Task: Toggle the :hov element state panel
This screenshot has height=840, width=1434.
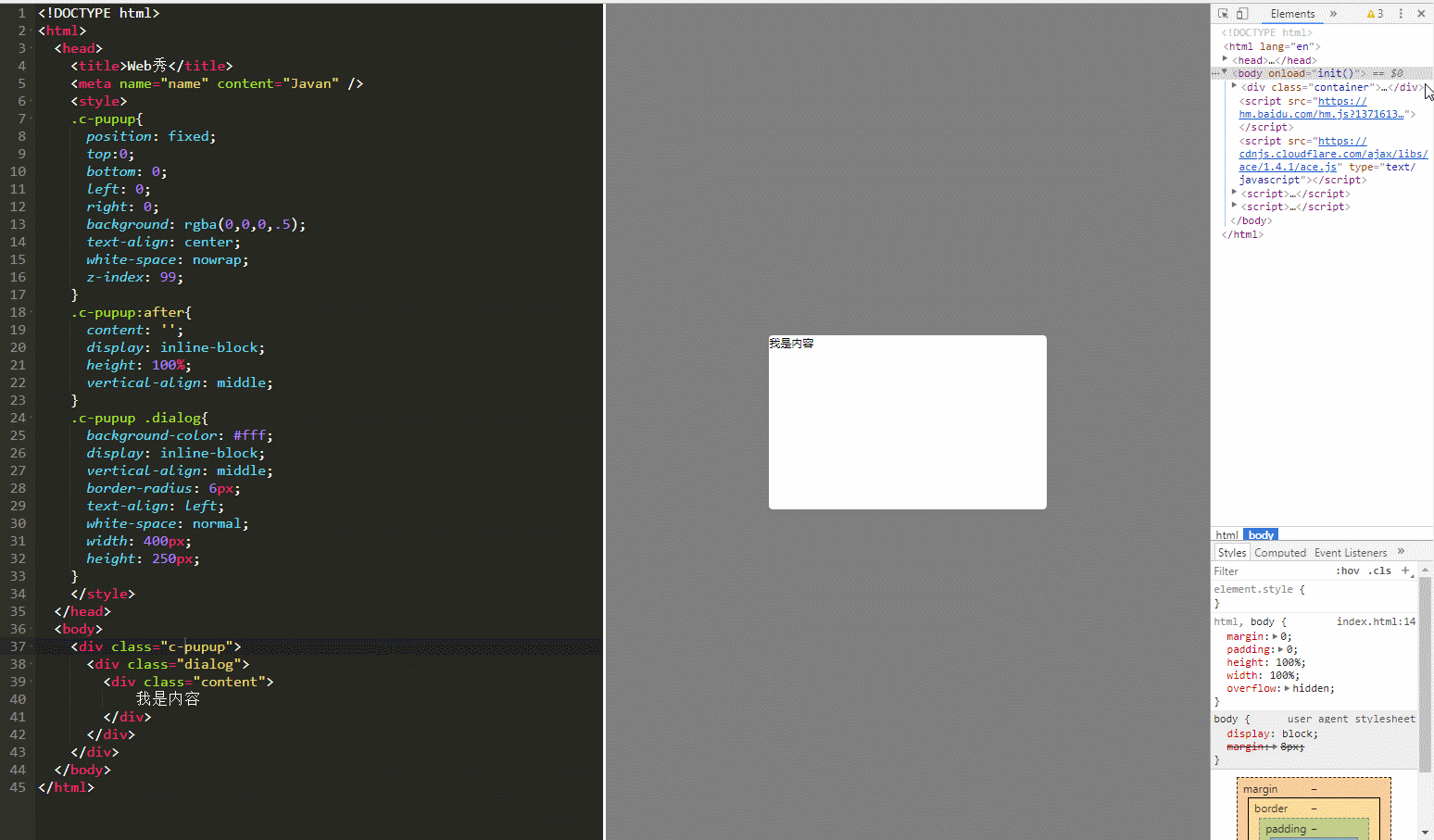Action: click(1348, 571)
